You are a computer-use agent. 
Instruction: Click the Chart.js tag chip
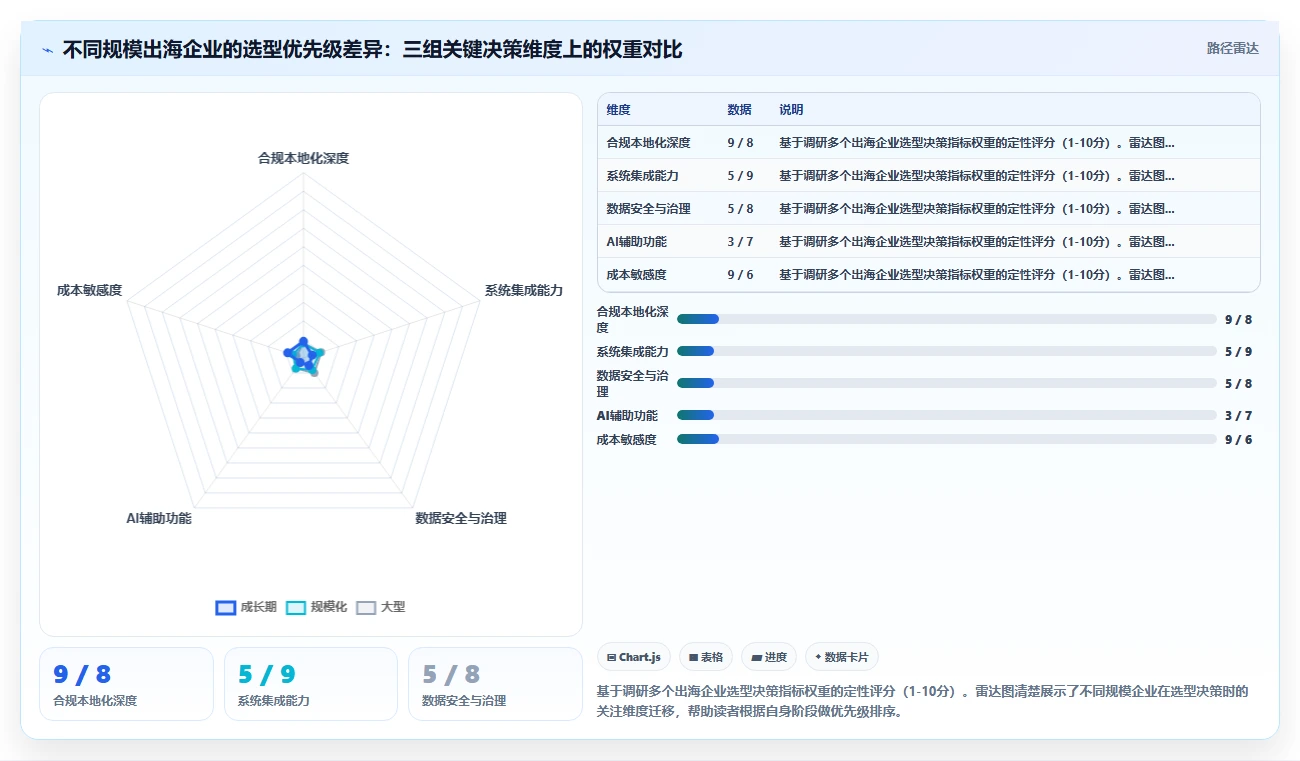[x=634, y=657]
